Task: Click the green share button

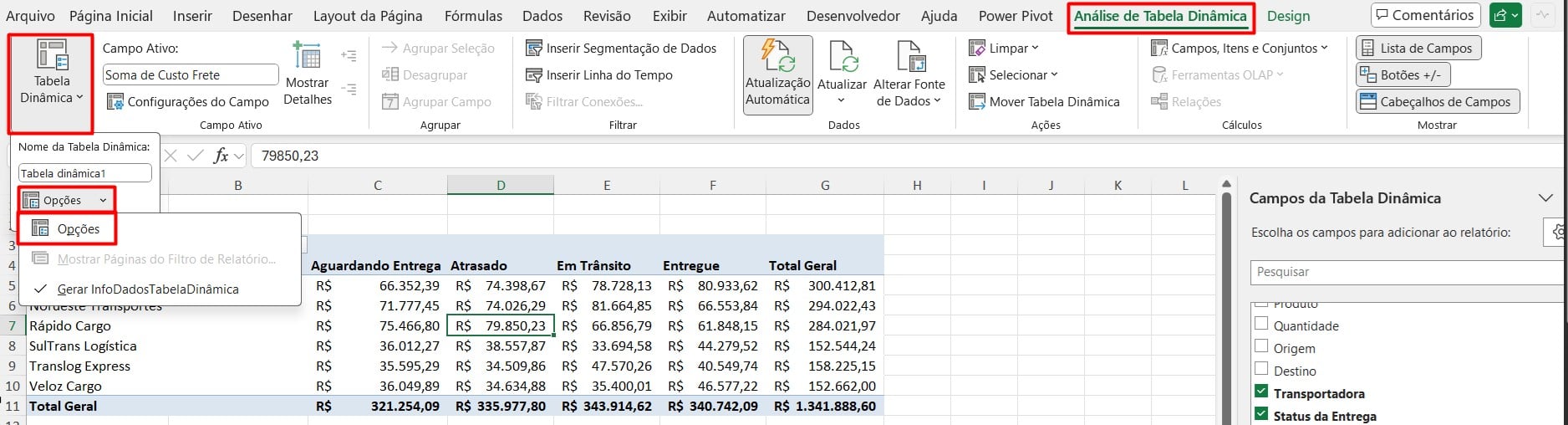Action: coord(1505,15)
